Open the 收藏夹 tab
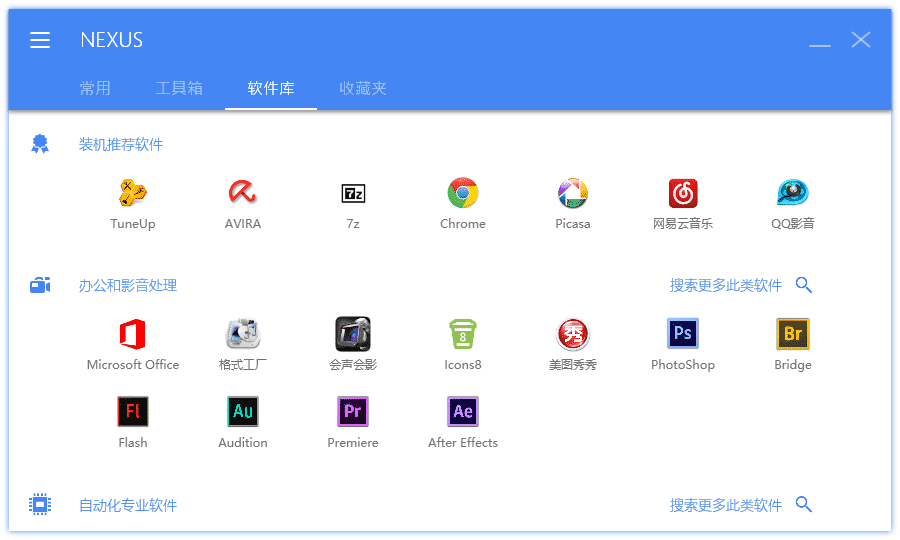The image size is (900, 540). (x=363, y=88)
